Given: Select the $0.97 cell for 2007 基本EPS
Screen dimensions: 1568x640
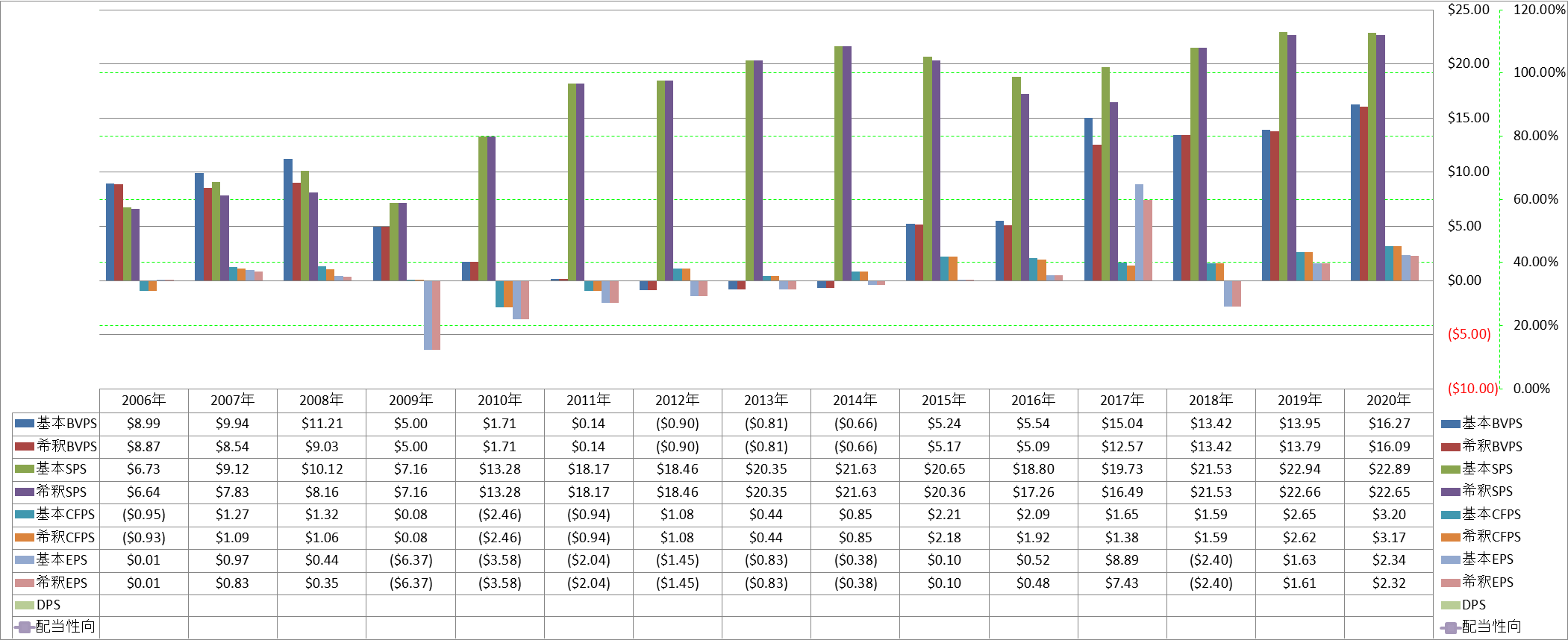Looking at the screenshot, I should point(232,560).
